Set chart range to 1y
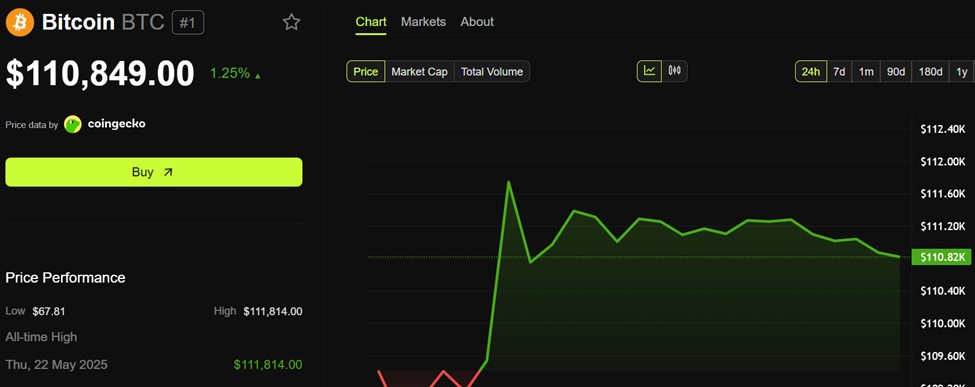The image size is (975, 387). [962, 72]
